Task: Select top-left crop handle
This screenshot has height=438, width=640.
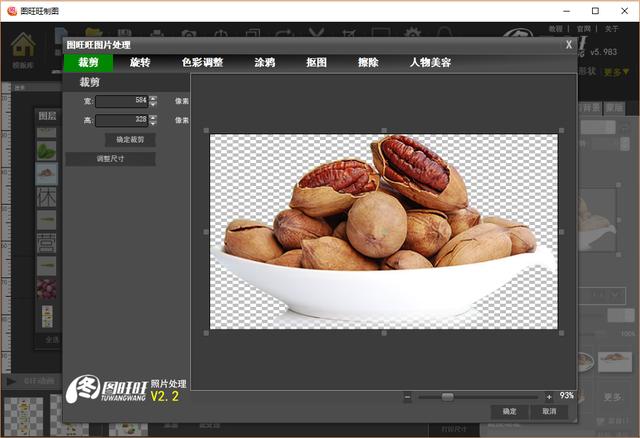Action: pos(206,131)
